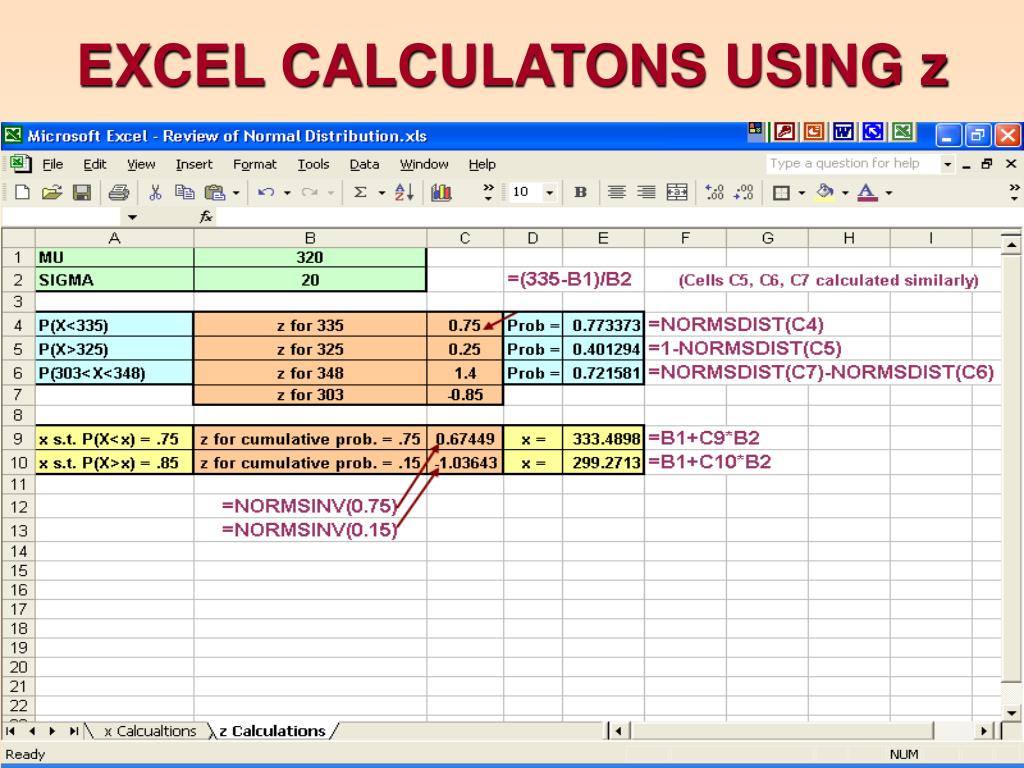Click the Cut scissors icon
The image size is (1024, 768).
(x=155, y=192)
